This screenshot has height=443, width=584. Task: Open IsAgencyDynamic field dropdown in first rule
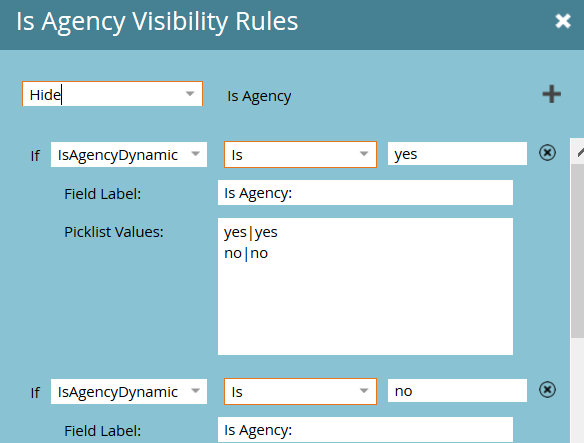coord(196,154)
